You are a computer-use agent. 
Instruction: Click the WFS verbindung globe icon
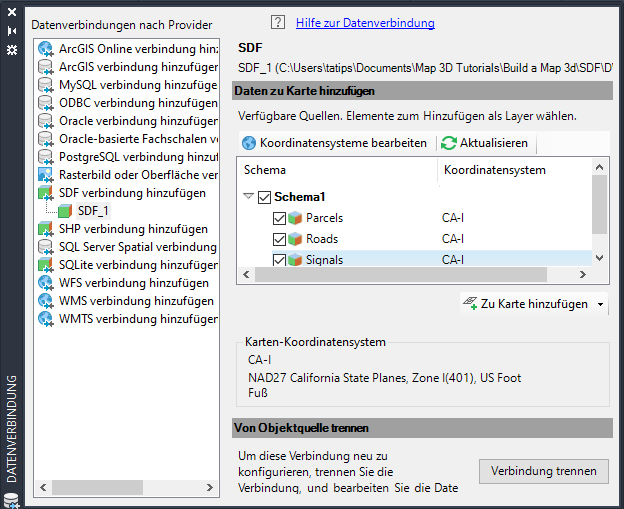(45, 283)
